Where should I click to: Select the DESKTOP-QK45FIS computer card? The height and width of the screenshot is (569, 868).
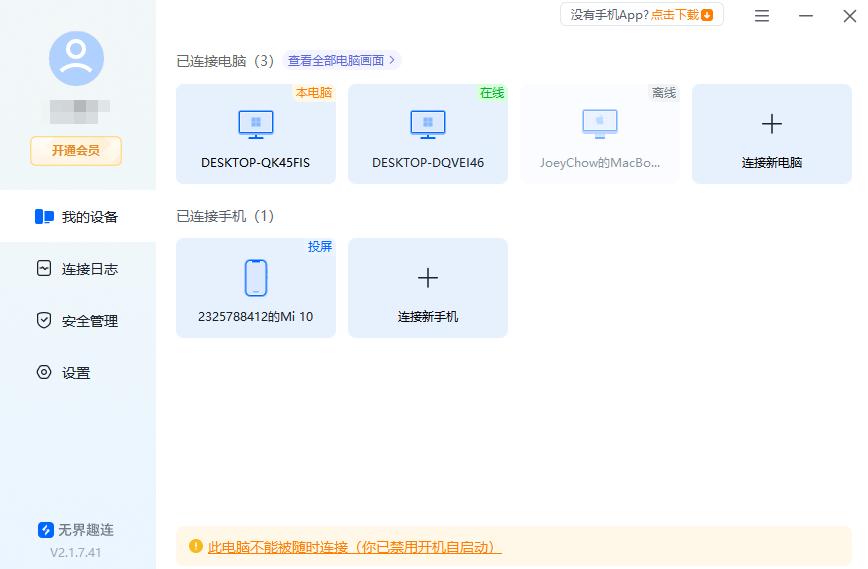click(x=256, y=134)
